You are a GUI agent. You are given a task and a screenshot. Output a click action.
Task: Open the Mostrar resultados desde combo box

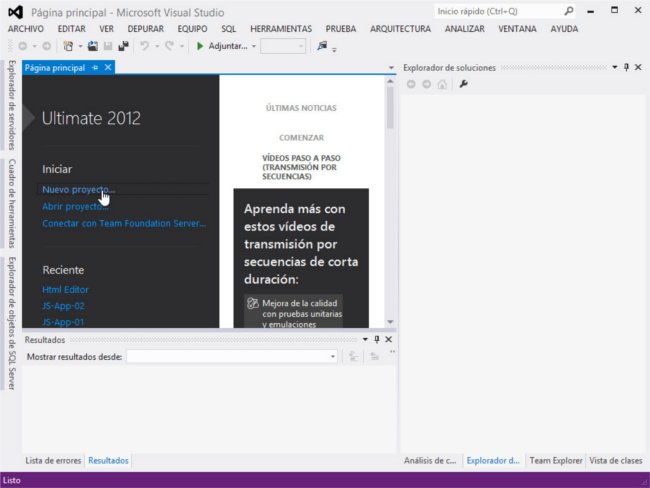(232, 357)
